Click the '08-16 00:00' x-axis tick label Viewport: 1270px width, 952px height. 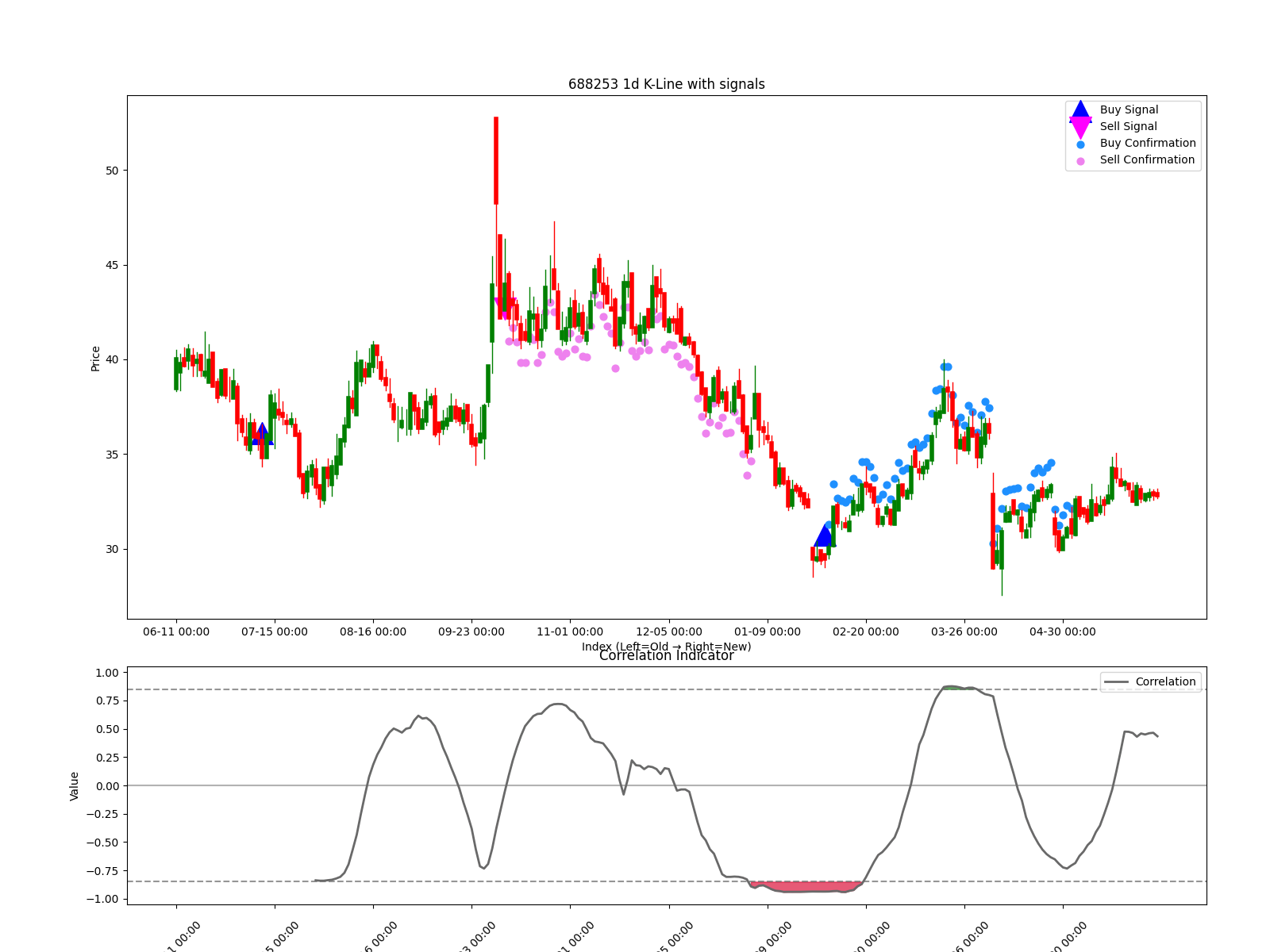pos(373,632)
